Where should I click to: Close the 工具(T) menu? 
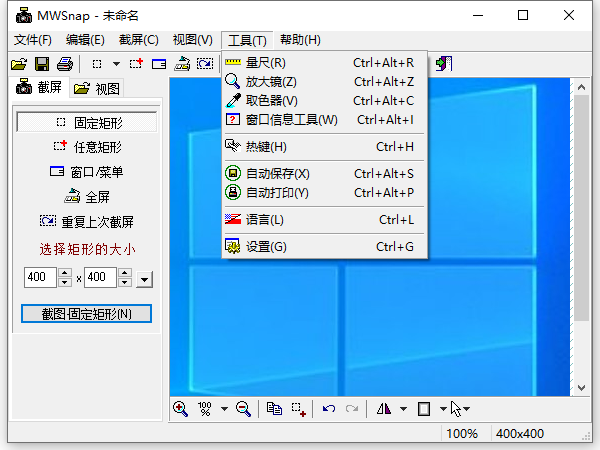[x=247, y=40]
